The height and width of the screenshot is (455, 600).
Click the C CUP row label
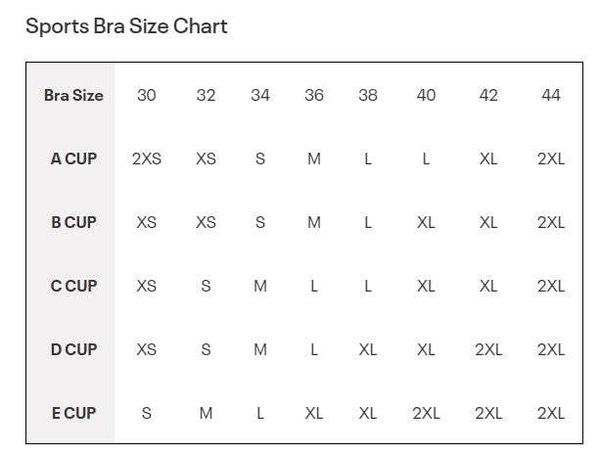(x=73, y=286)
